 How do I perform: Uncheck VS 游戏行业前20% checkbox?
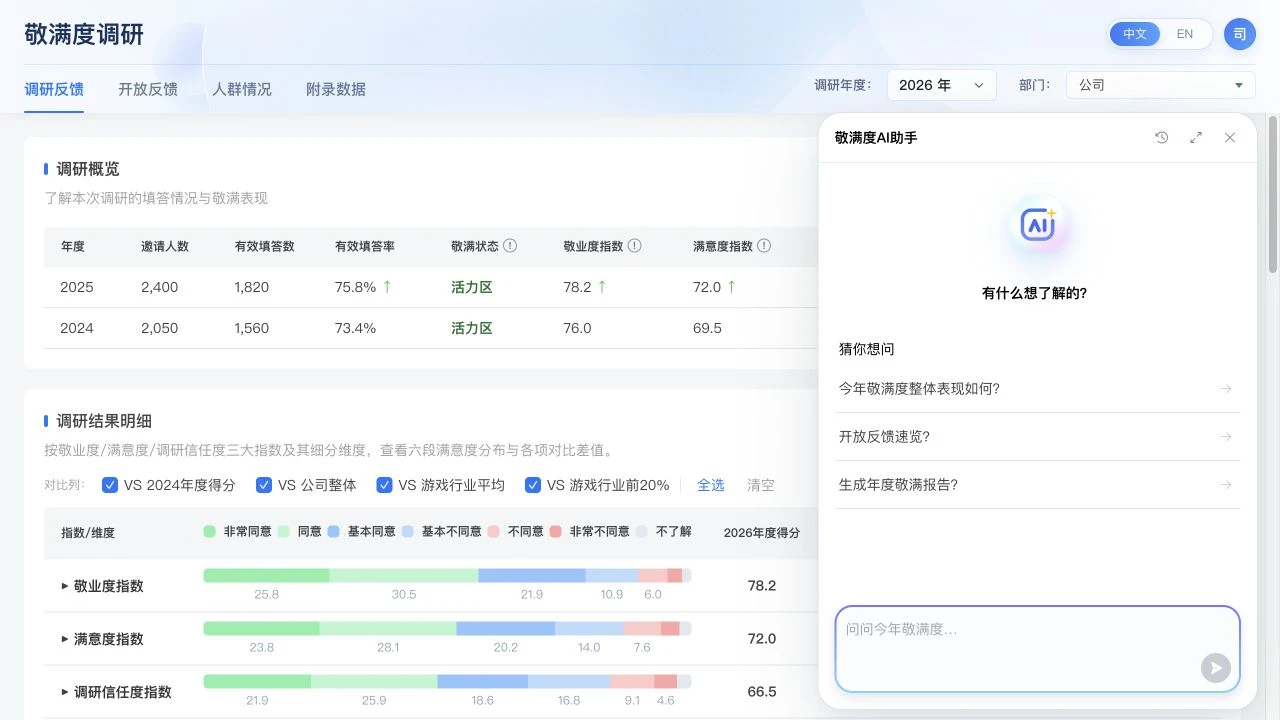533,485
